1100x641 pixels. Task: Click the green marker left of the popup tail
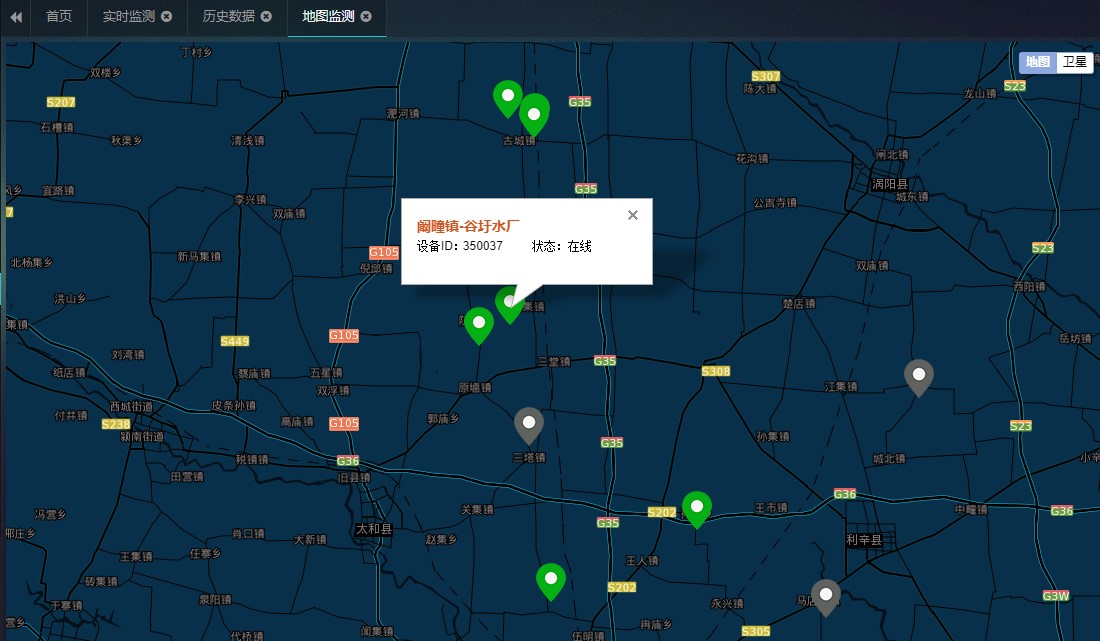(479, 325)
